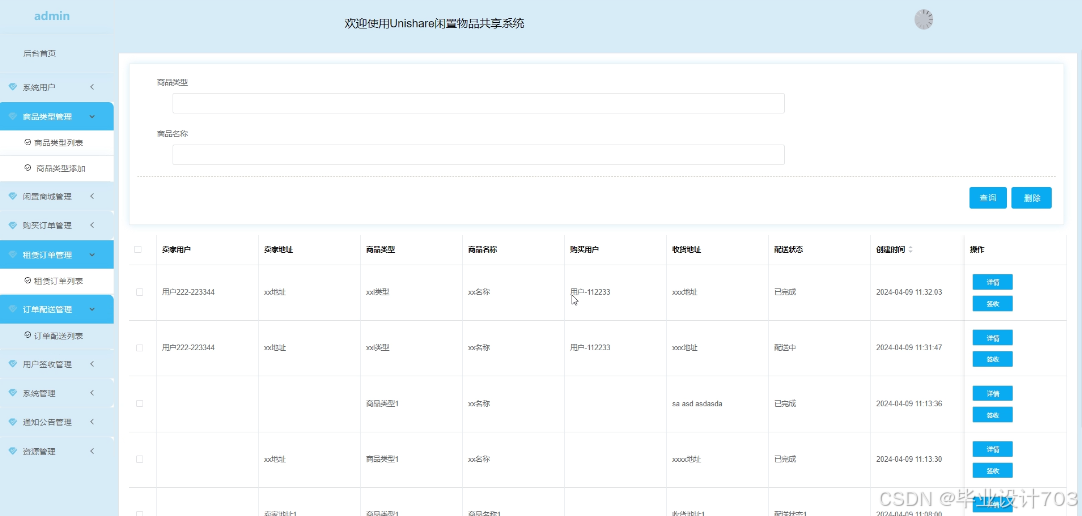1082x516 pixels.
Task: Tick the select-all checkbox in table header
Action: click(x=138, y=250)
